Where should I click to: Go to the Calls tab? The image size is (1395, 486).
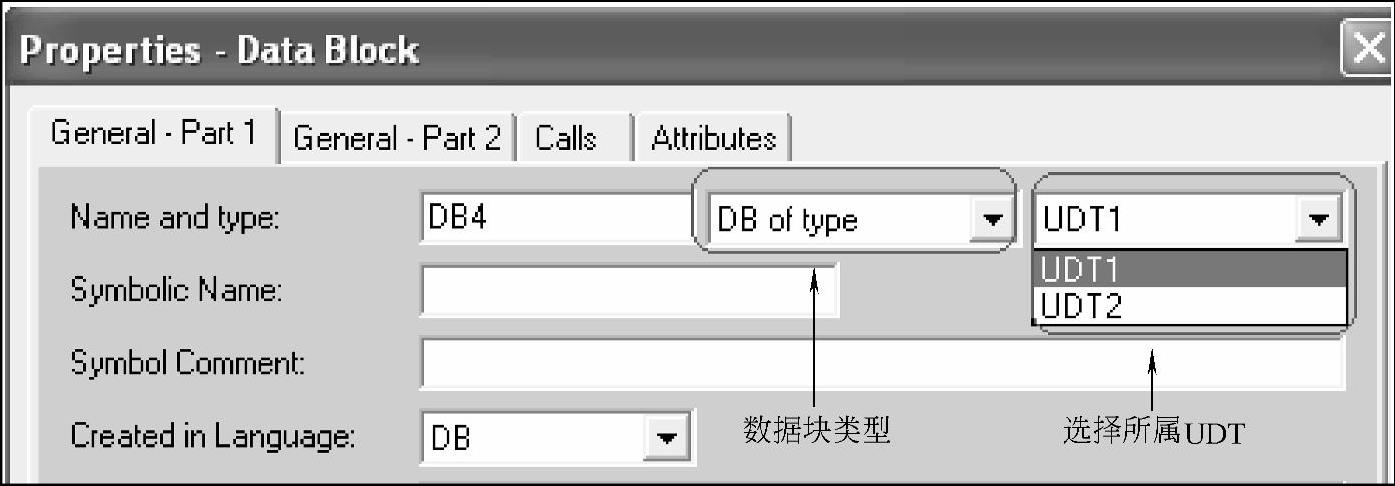[566, 138]
